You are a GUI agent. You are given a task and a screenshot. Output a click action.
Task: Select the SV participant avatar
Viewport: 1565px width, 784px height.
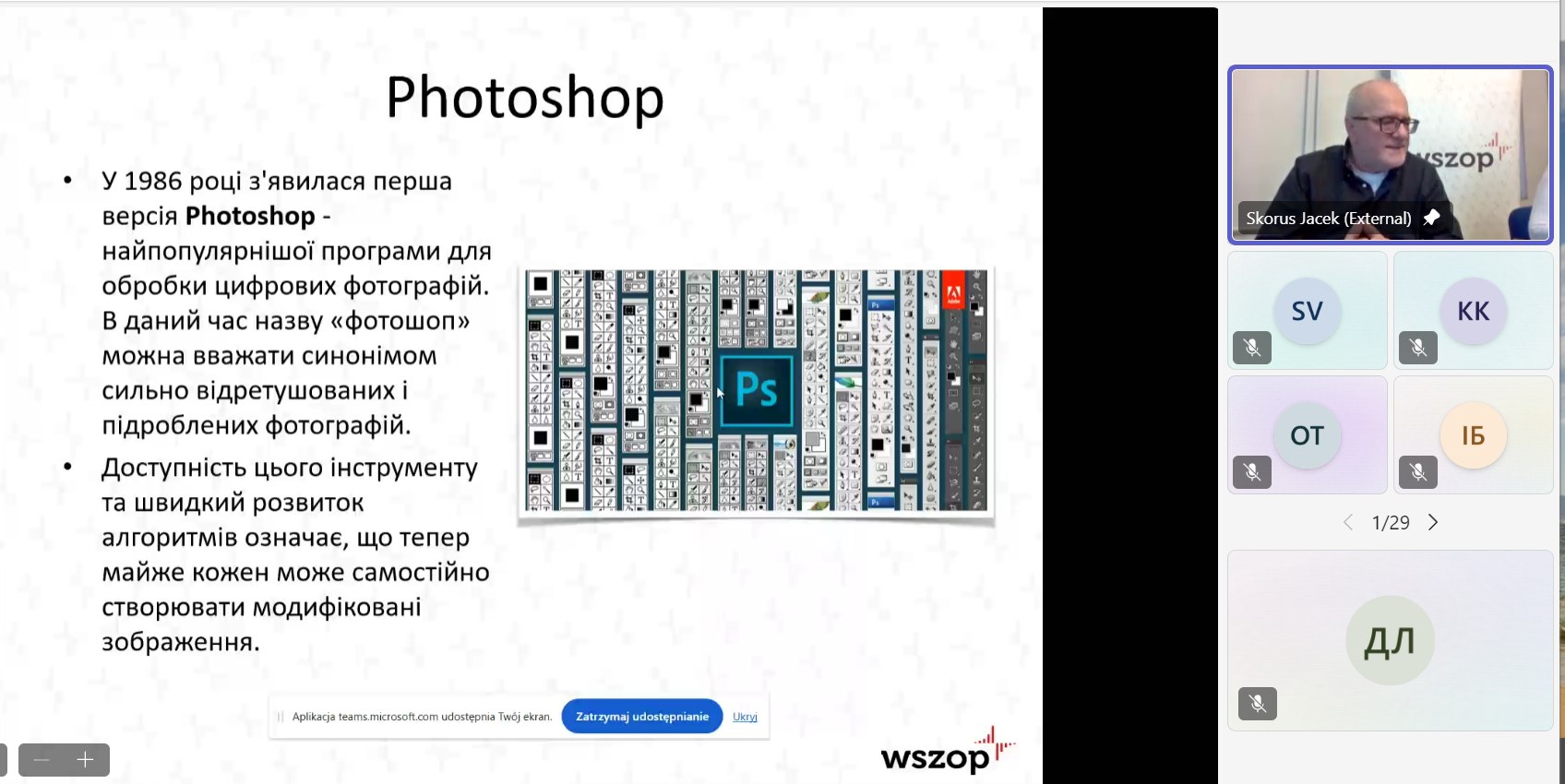coord(1308,311)
